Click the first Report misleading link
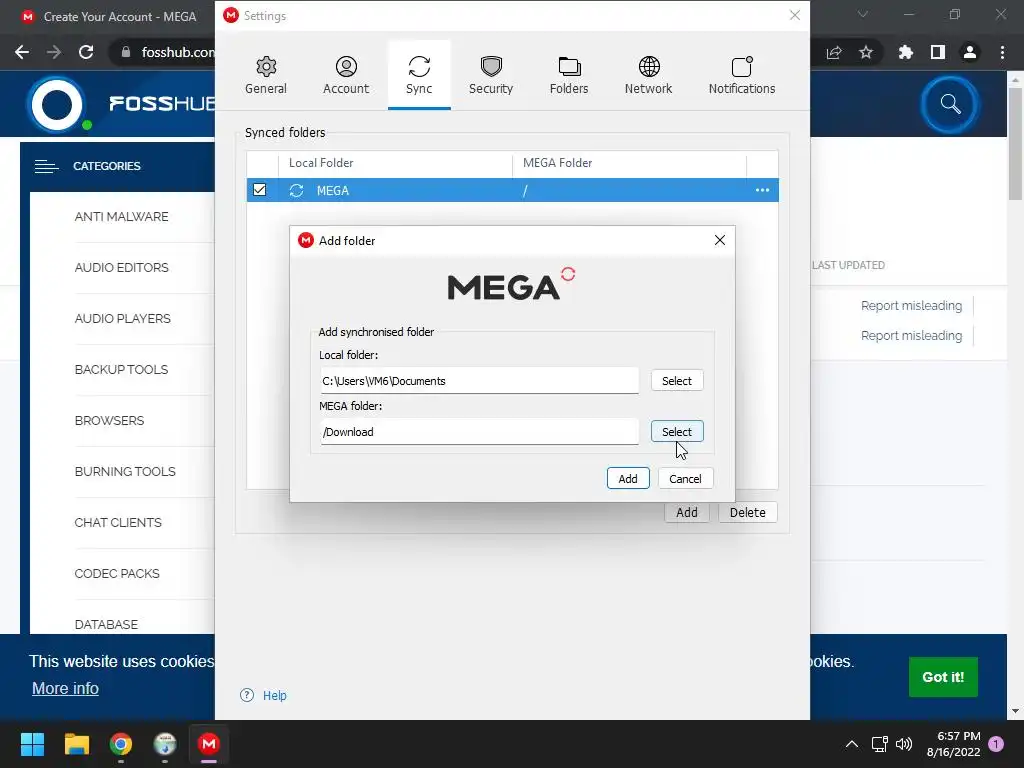 point(911,306)
